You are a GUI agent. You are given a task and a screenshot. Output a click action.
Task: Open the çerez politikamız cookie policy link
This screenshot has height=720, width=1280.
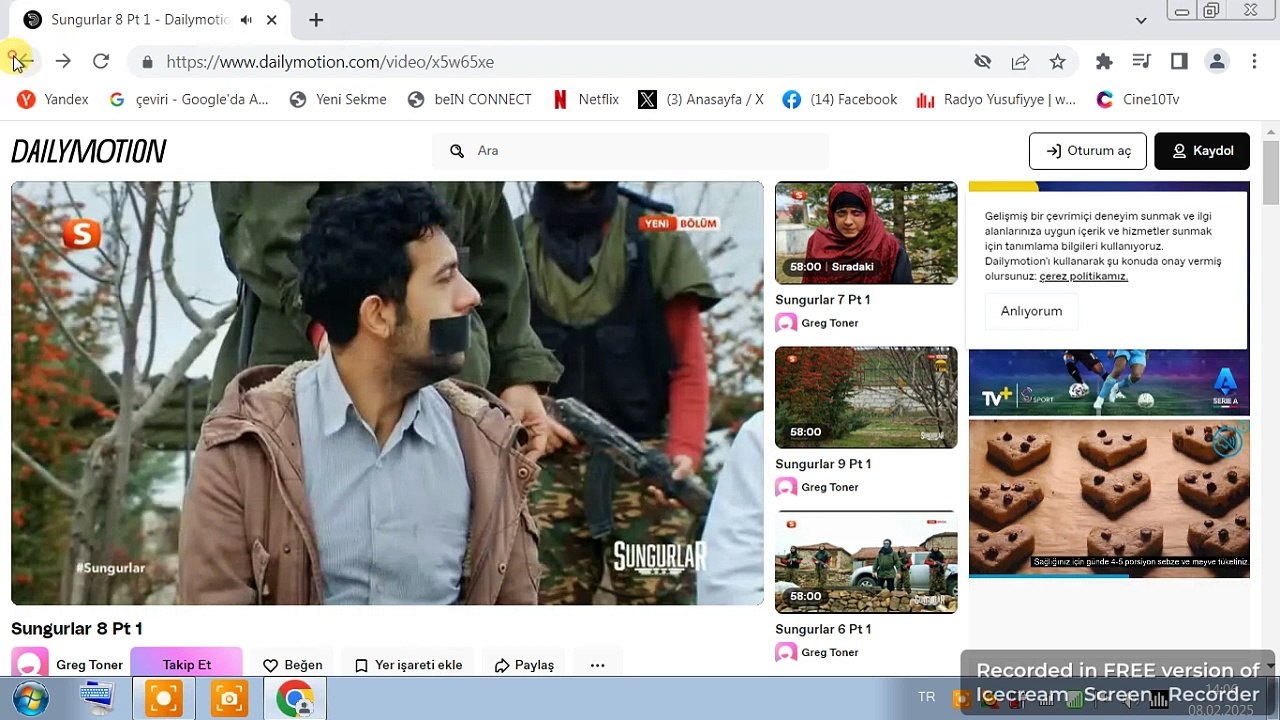(1083, 276)
